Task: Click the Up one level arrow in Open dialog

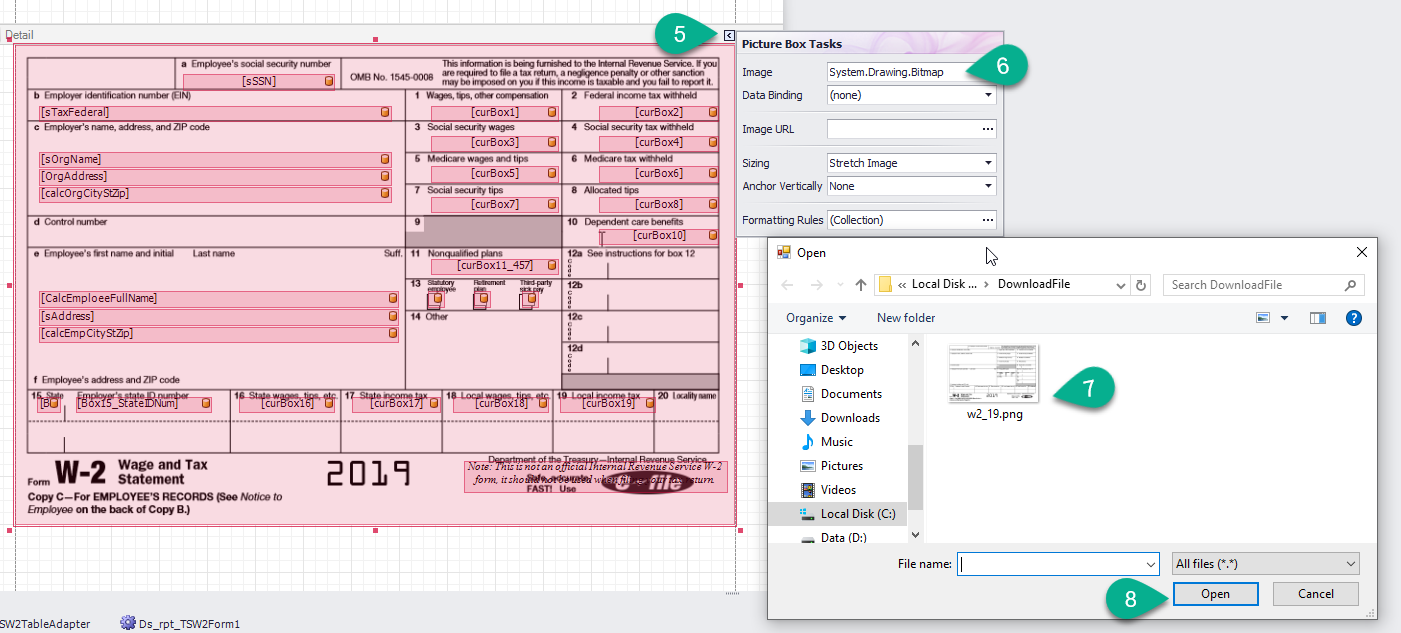Action: (861, 285)
